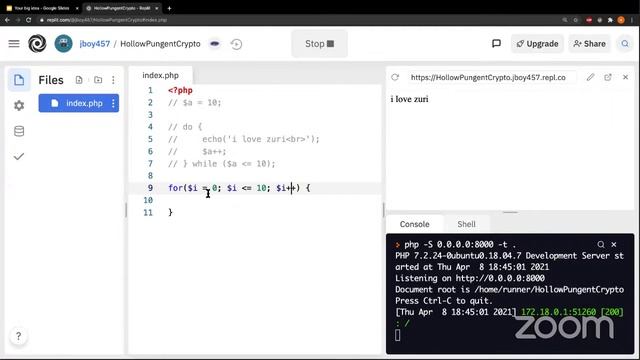Switch to the Shell tab
The height and width of the screenshot is (360, 640).
pyautogui.click(x=466, y=224)
